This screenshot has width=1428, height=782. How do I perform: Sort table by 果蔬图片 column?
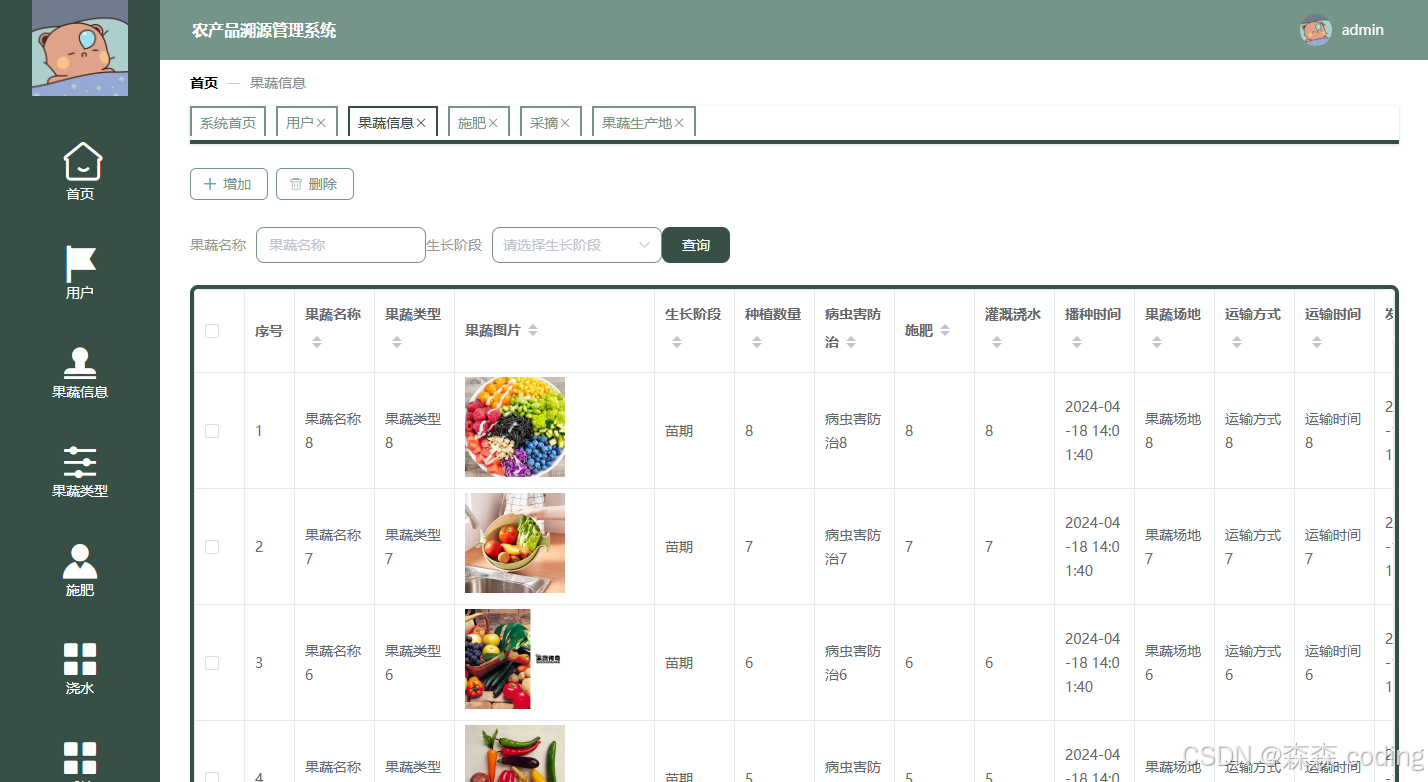(x=533, y=330)
